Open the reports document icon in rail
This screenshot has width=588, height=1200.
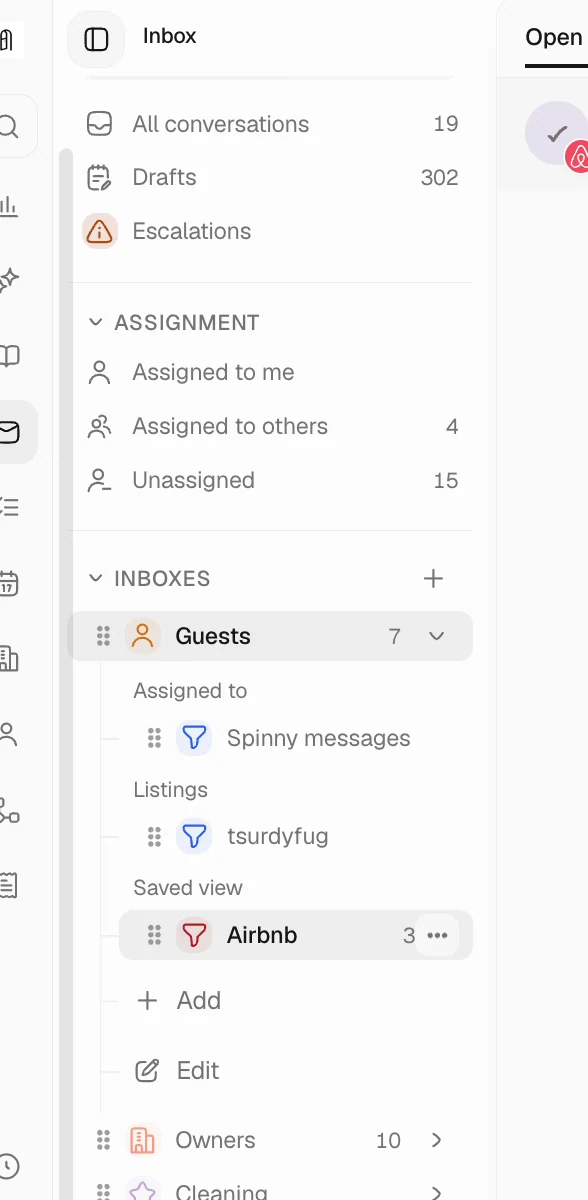9,885
